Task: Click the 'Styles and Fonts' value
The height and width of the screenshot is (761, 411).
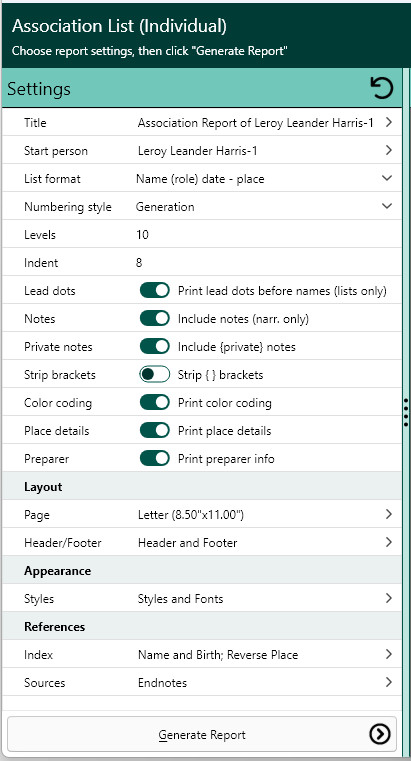Action: [181, 599]
